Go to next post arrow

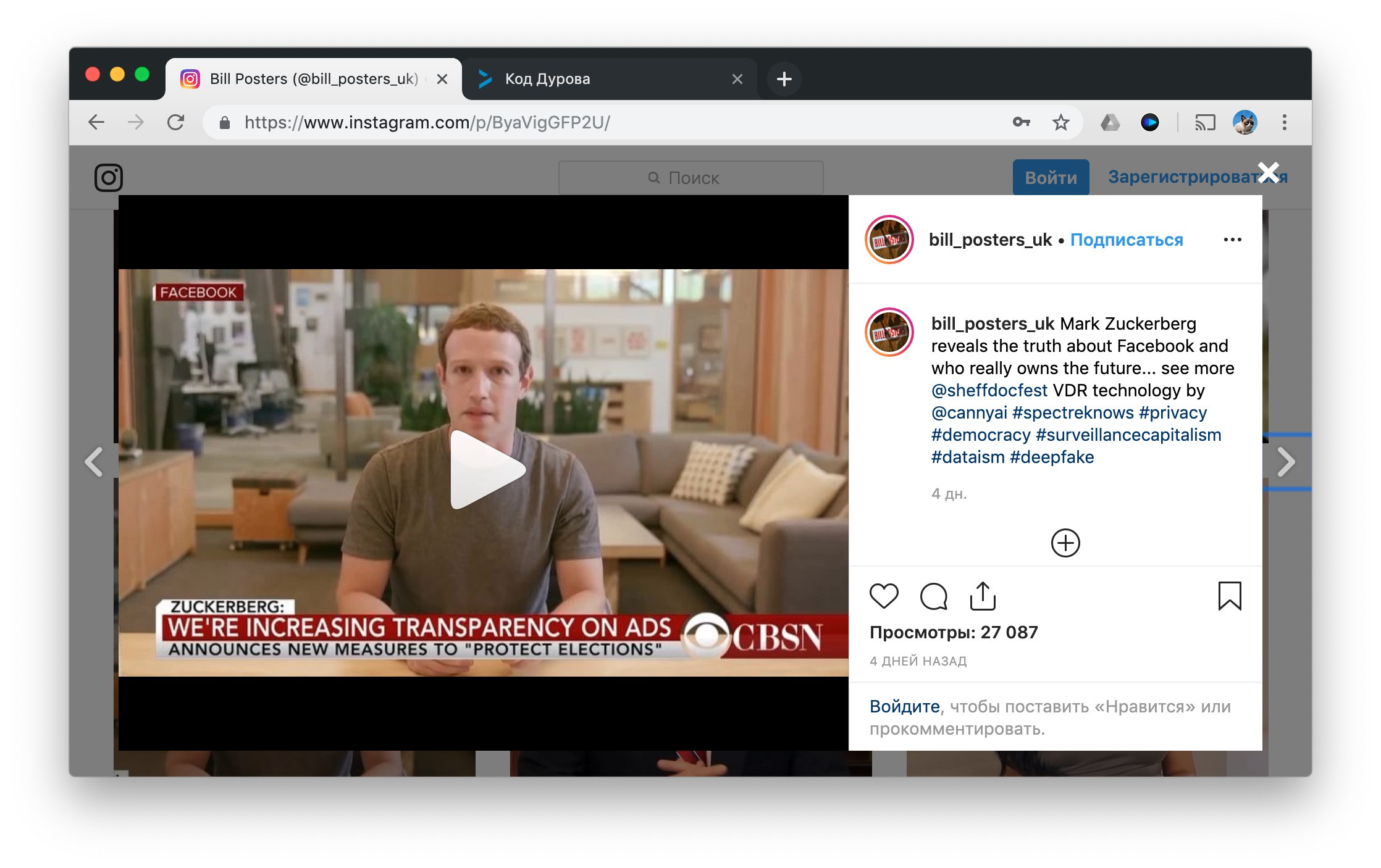click(1285, 461)
